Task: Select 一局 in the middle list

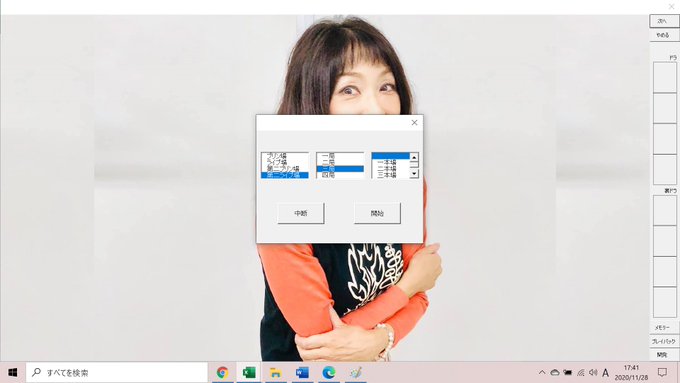Action: click(x=340, y=156)
